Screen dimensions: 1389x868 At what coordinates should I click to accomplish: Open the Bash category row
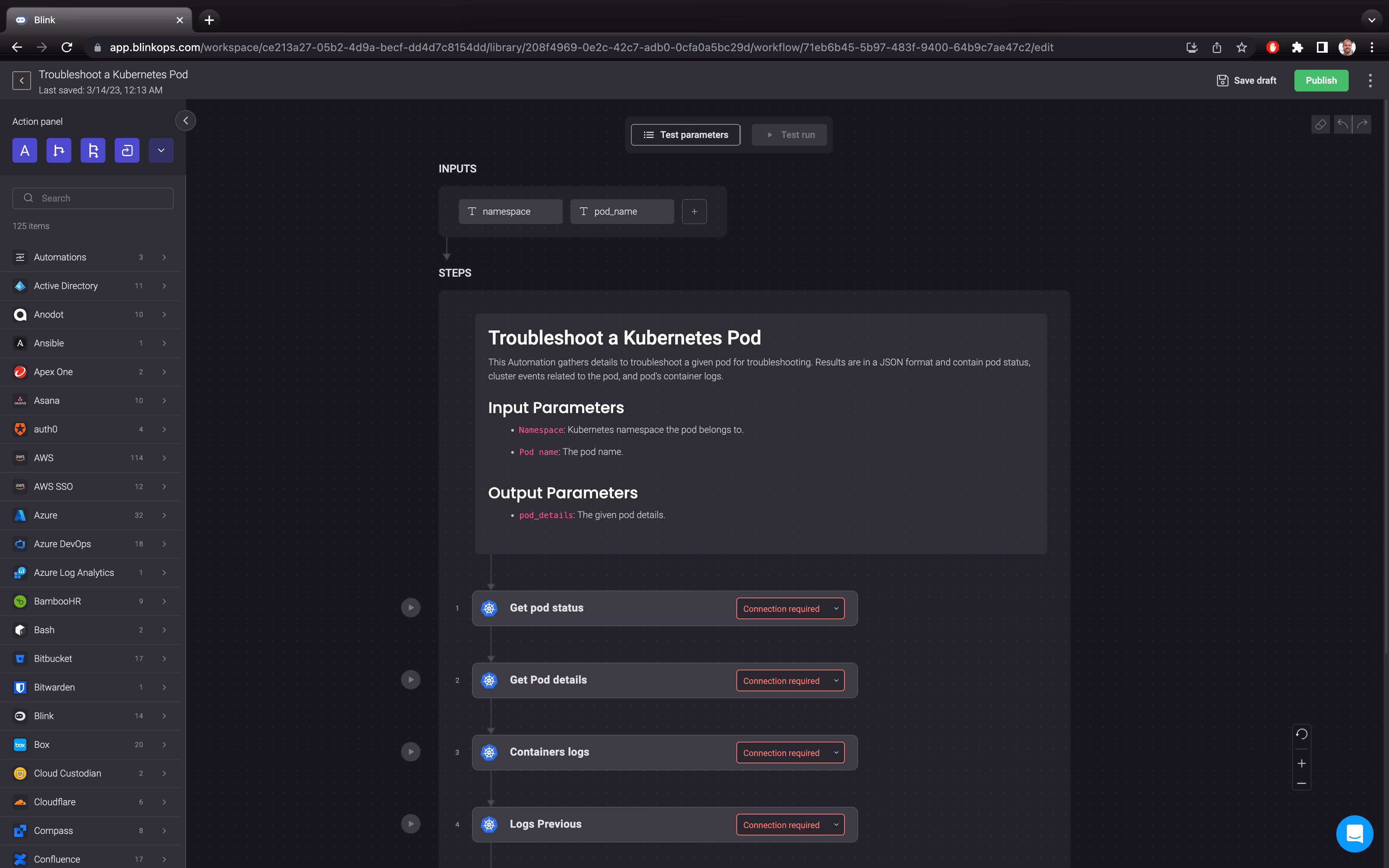[91, 630]
